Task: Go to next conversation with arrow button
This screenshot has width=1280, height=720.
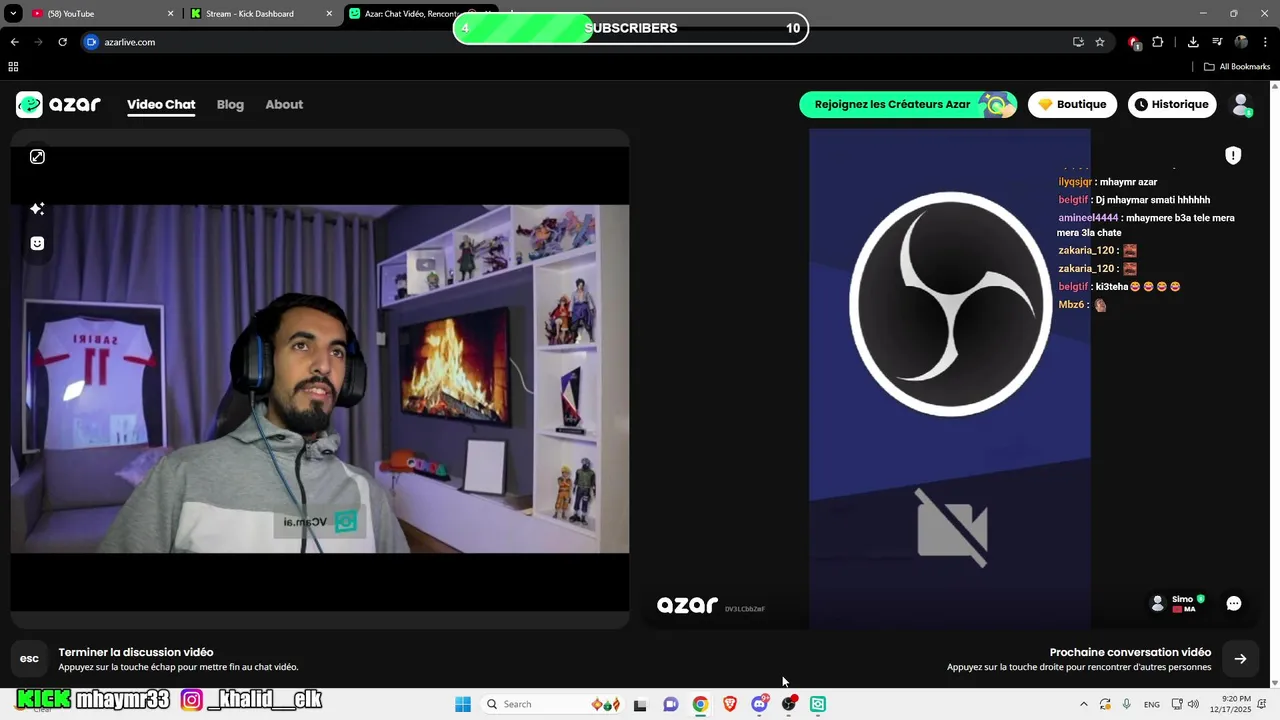Action: point(1240,659)
